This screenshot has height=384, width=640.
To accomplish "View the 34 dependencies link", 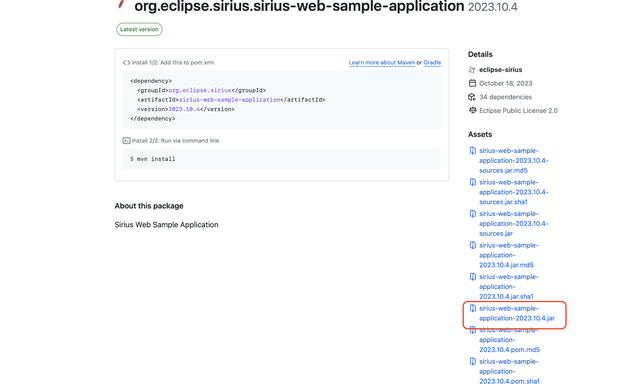I will tap(505, 97).
